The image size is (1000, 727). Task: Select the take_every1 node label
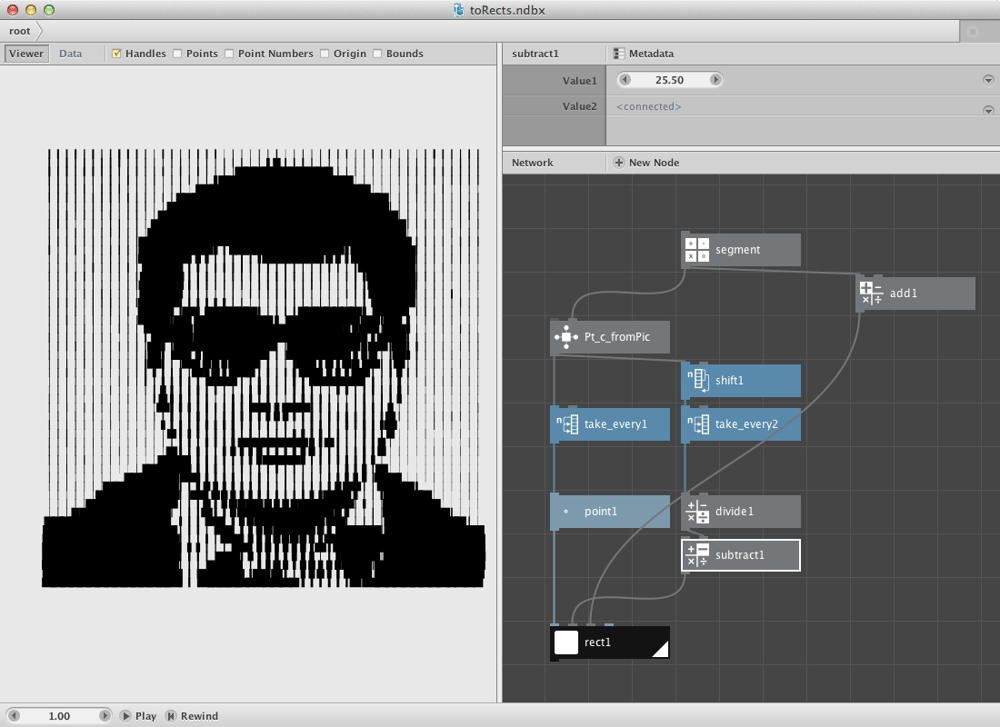pyautogui.click(x=615, y=424)
